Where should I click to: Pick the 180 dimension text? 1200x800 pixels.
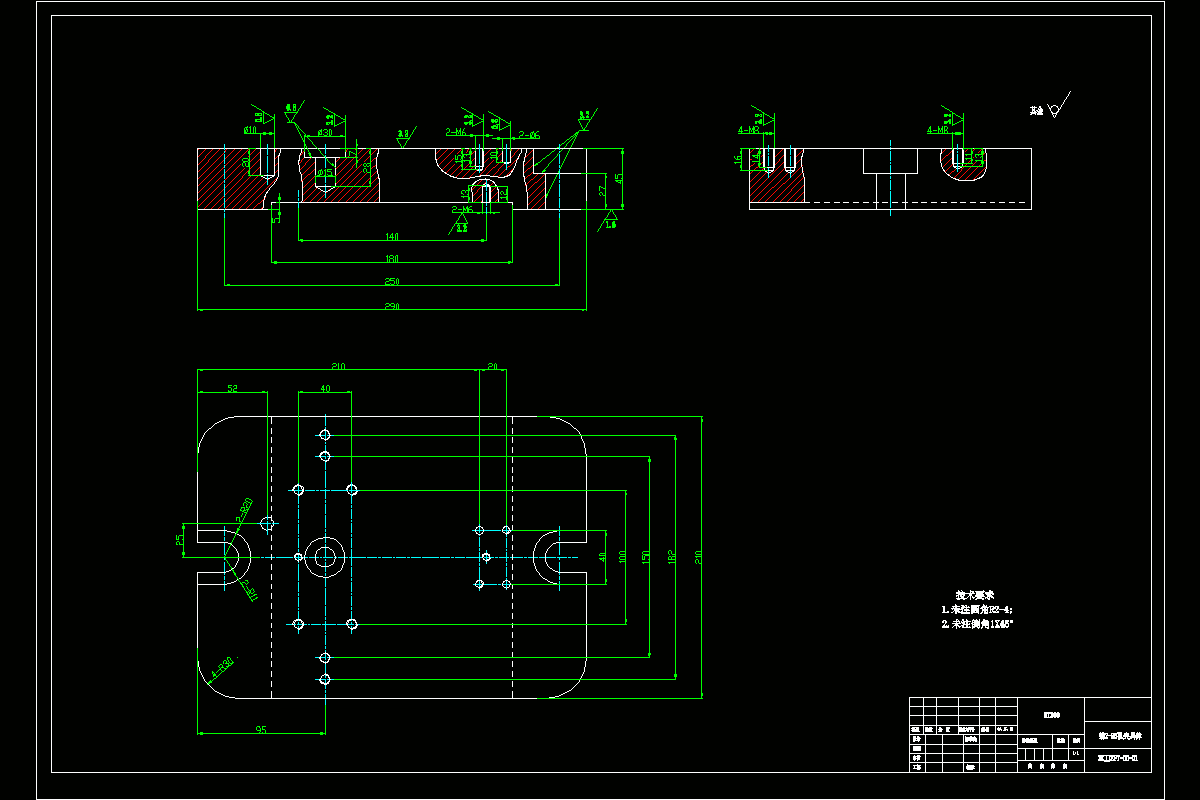point(392,259)
